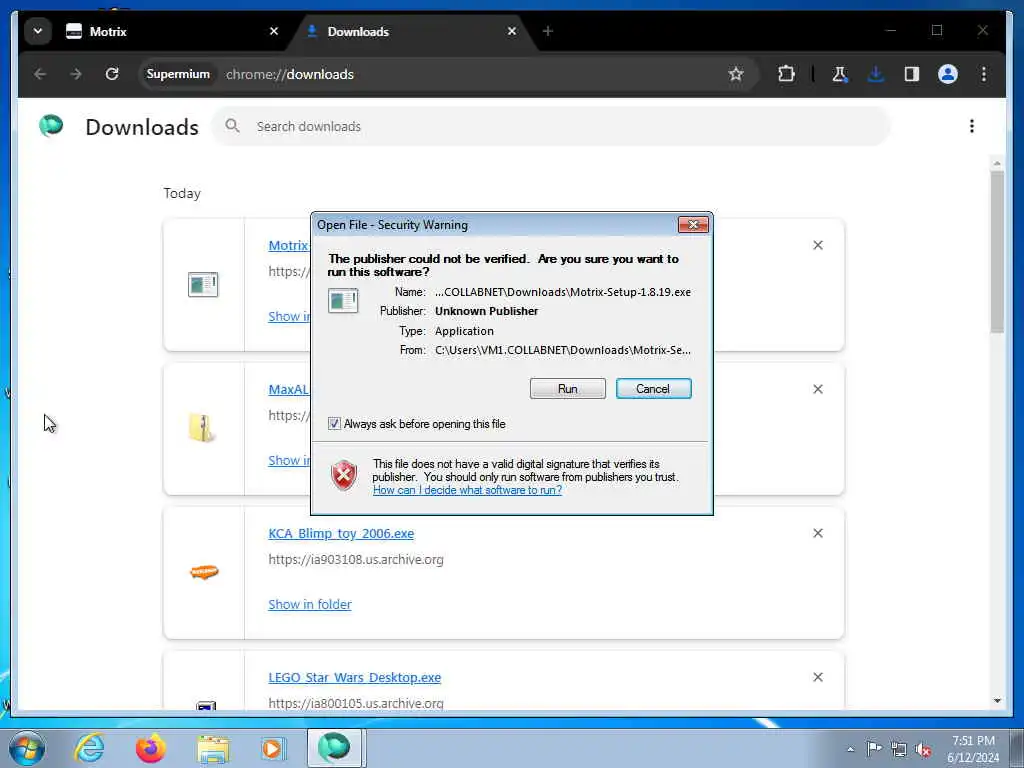Viewport: 1024px width, 768px height.
Task: Click the Motrix installer file icon in downloads list
Action: pyautogui.click(x=203, y=284)
